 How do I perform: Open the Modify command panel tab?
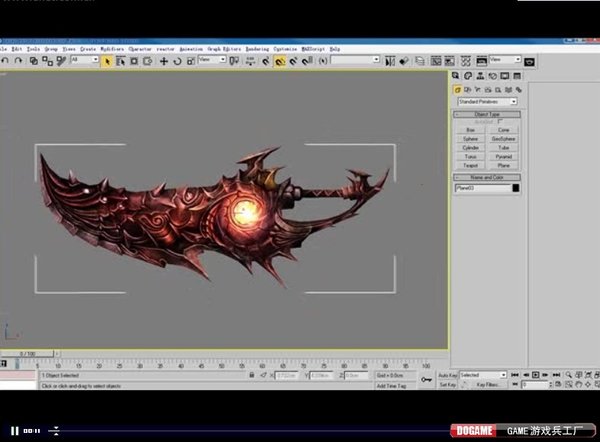466,77
